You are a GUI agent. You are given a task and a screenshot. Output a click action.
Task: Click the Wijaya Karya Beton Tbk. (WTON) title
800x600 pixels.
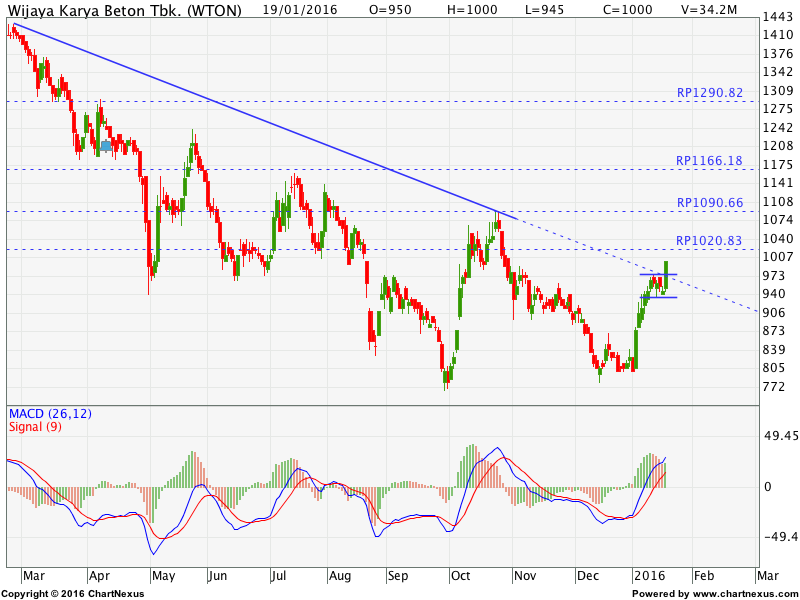point(124,10)
